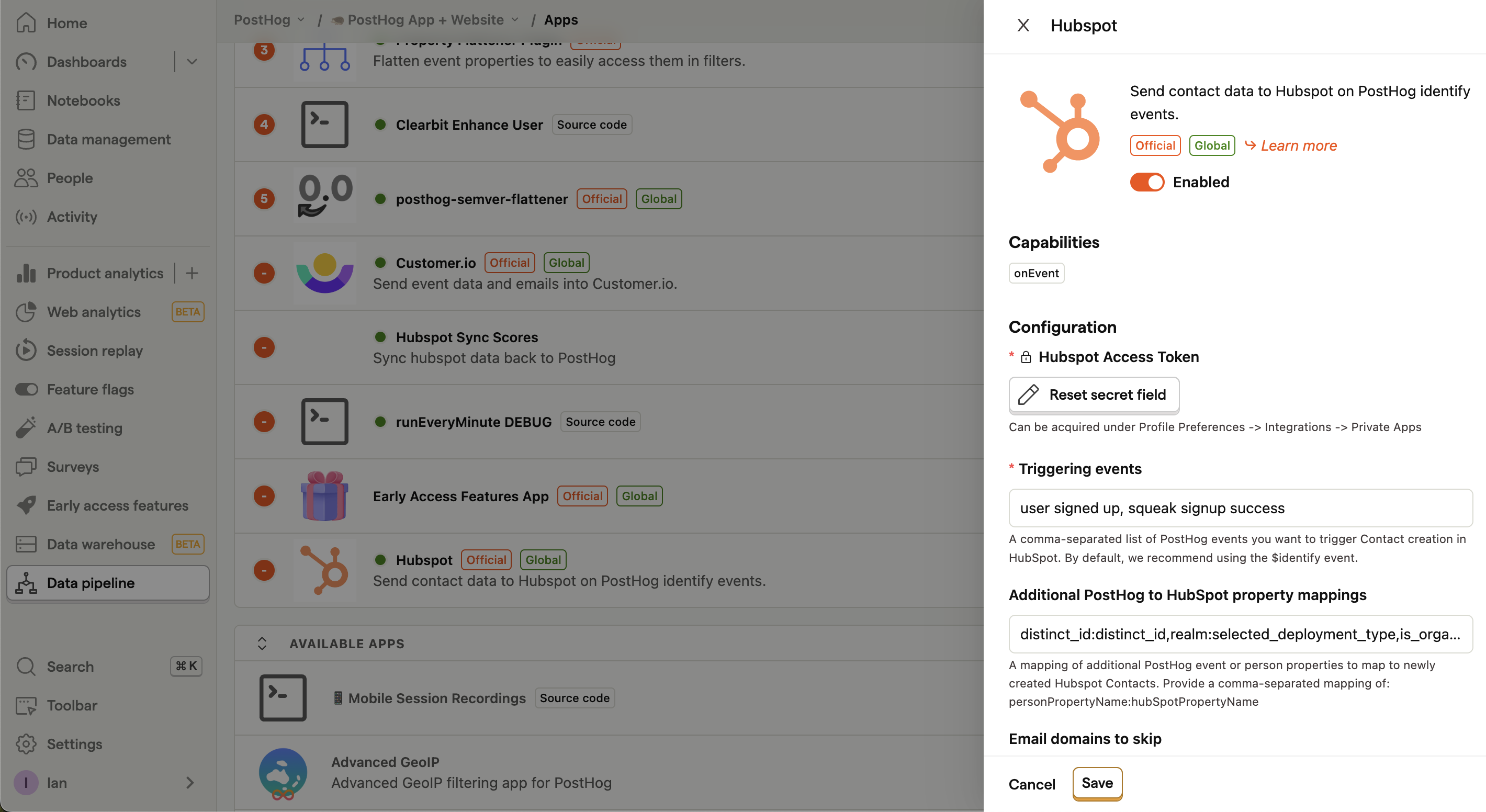The height and width of the screenshot is (812, 1486).
Task: Open Settings in the sidebar
Action: pos(74,743)
